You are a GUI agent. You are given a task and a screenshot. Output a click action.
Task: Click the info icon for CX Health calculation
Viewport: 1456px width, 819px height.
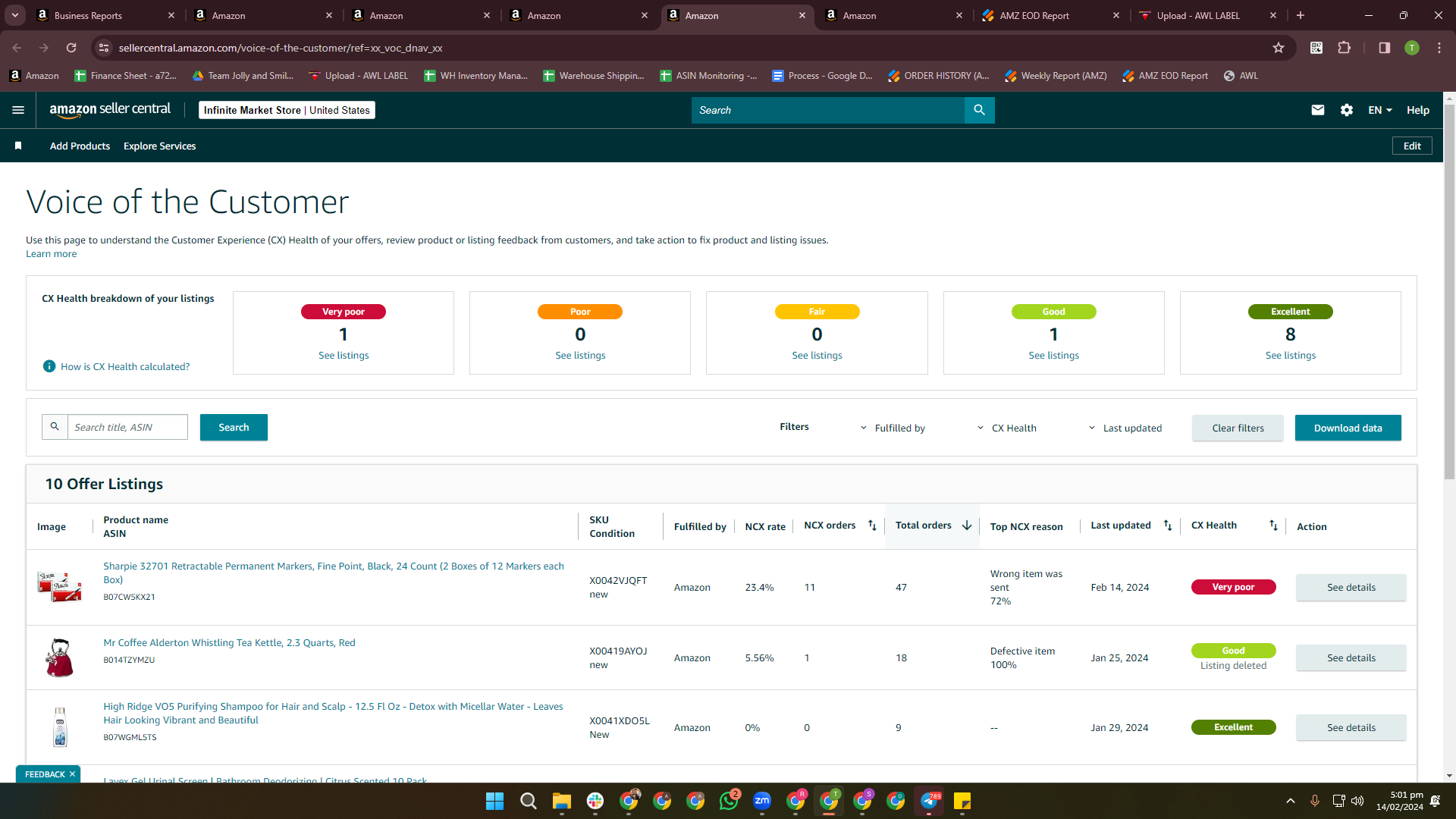point(49,366)
